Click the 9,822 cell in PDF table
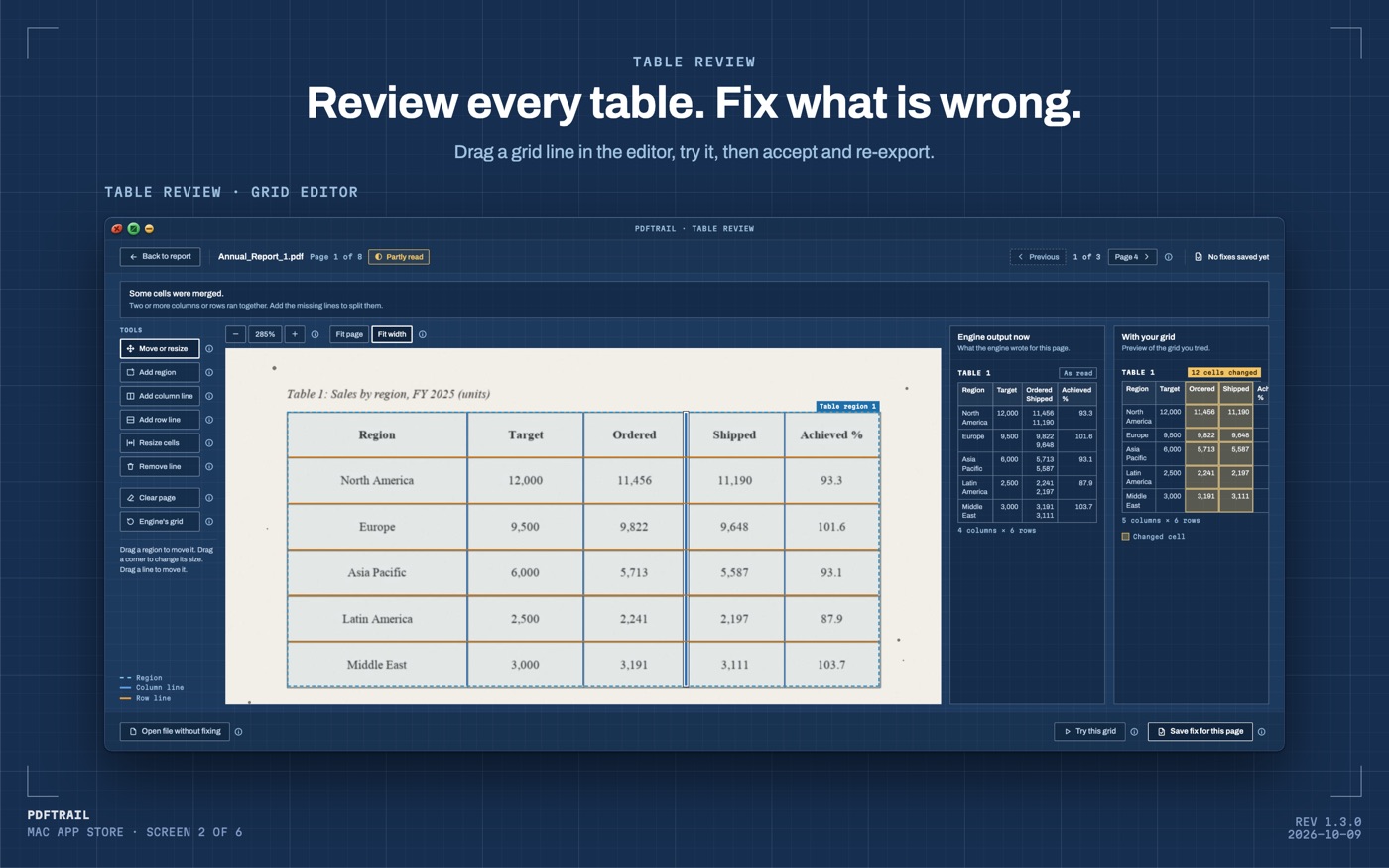 [634, 527]
